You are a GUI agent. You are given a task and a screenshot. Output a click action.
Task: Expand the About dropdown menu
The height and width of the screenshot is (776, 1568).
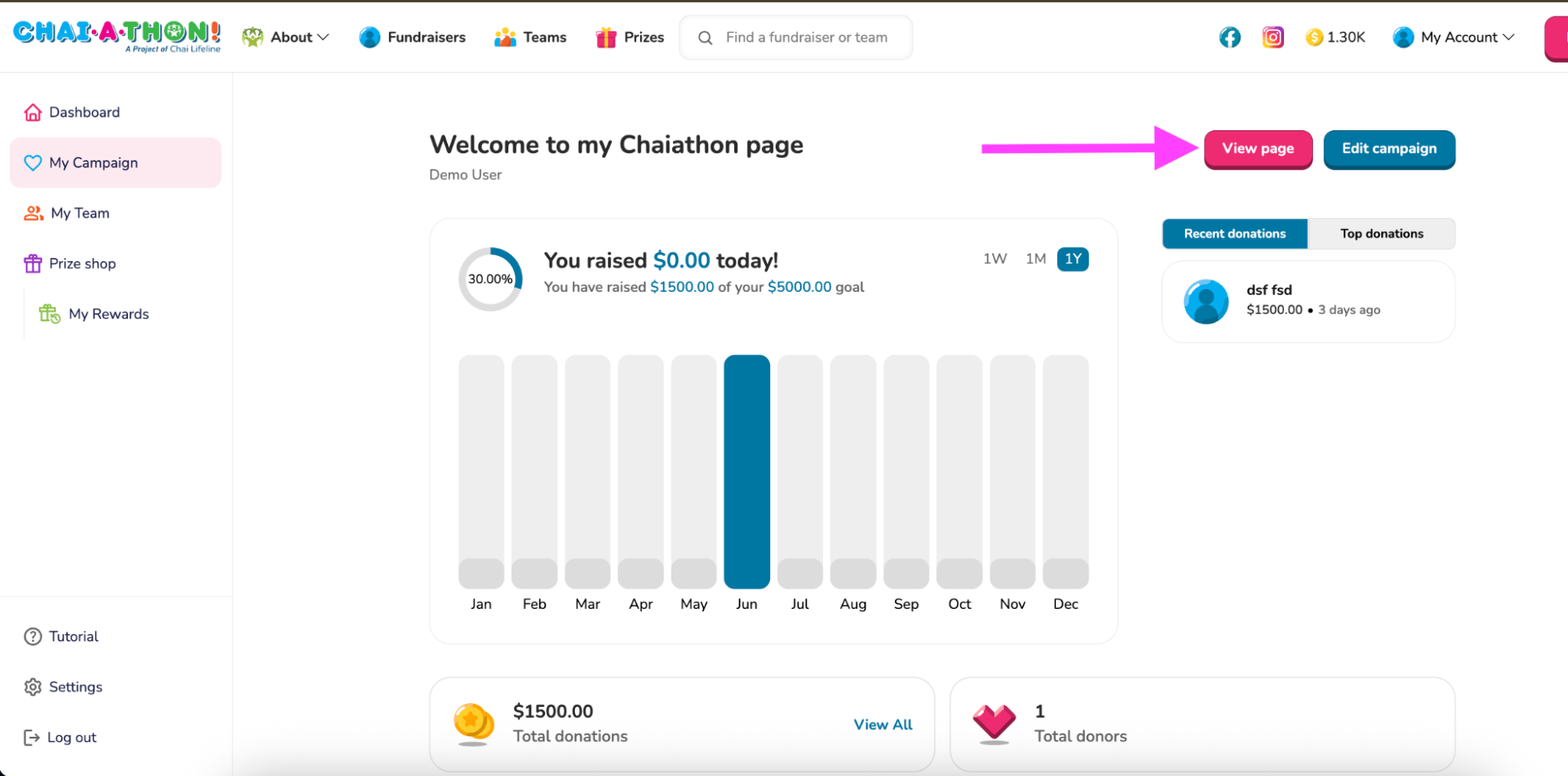[286, 37]
